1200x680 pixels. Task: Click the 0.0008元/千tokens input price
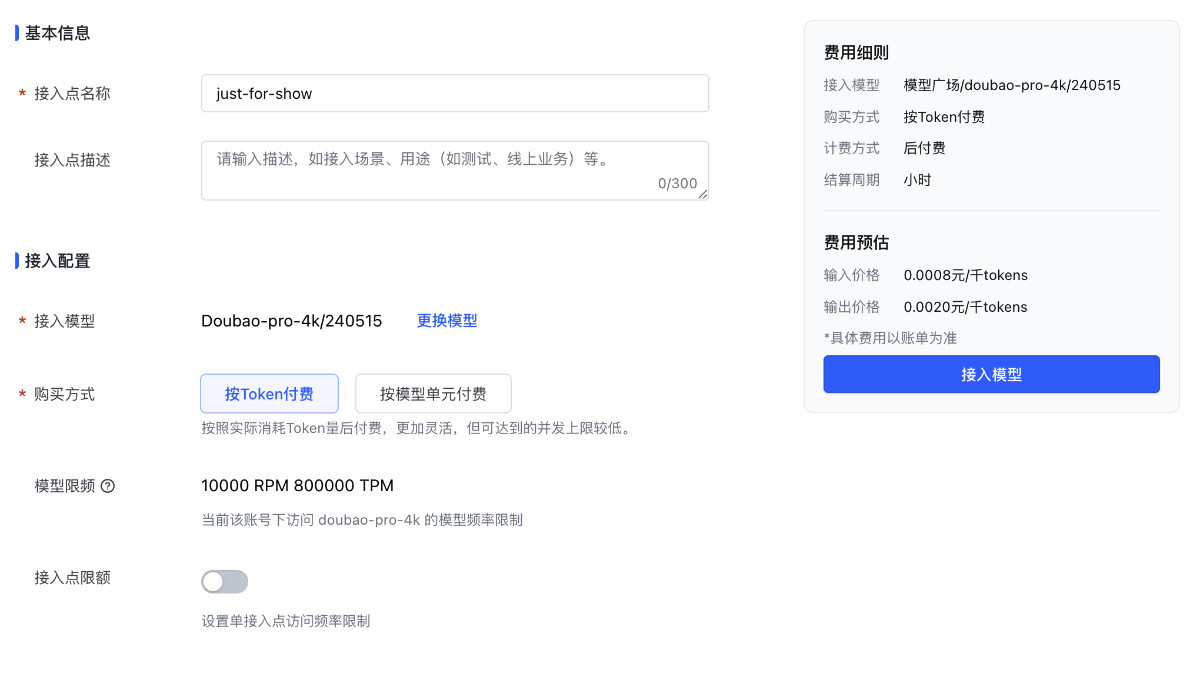[966, 275]
